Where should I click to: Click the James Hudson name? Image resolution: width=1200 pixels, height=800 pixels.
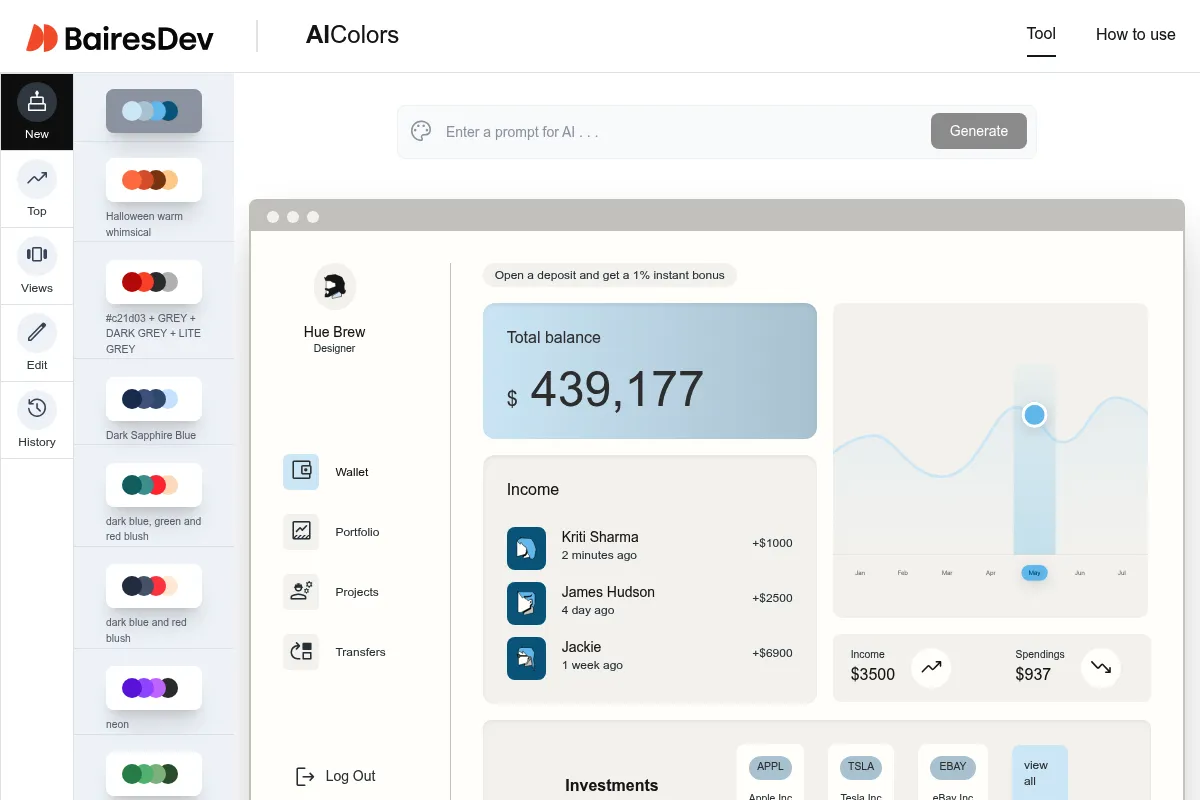point(608,592)
